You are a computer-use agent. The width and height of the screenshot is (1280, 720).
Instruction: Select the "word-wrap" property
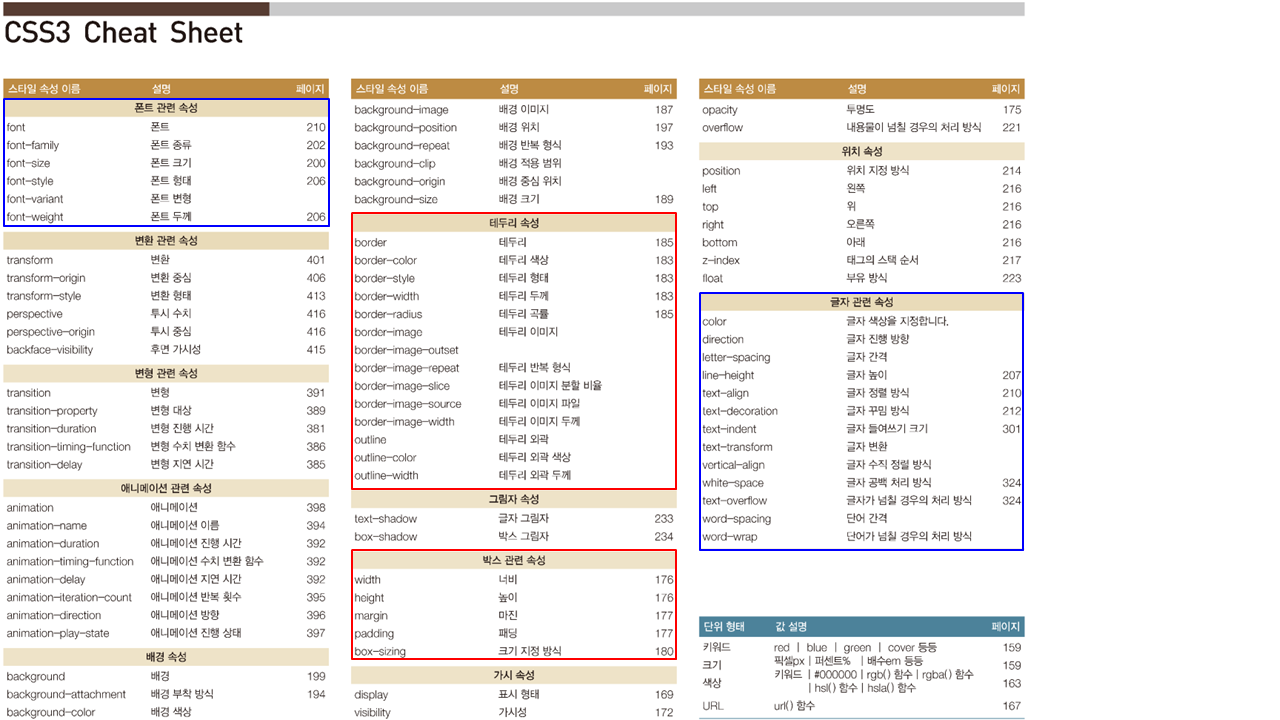pos(731,537)
